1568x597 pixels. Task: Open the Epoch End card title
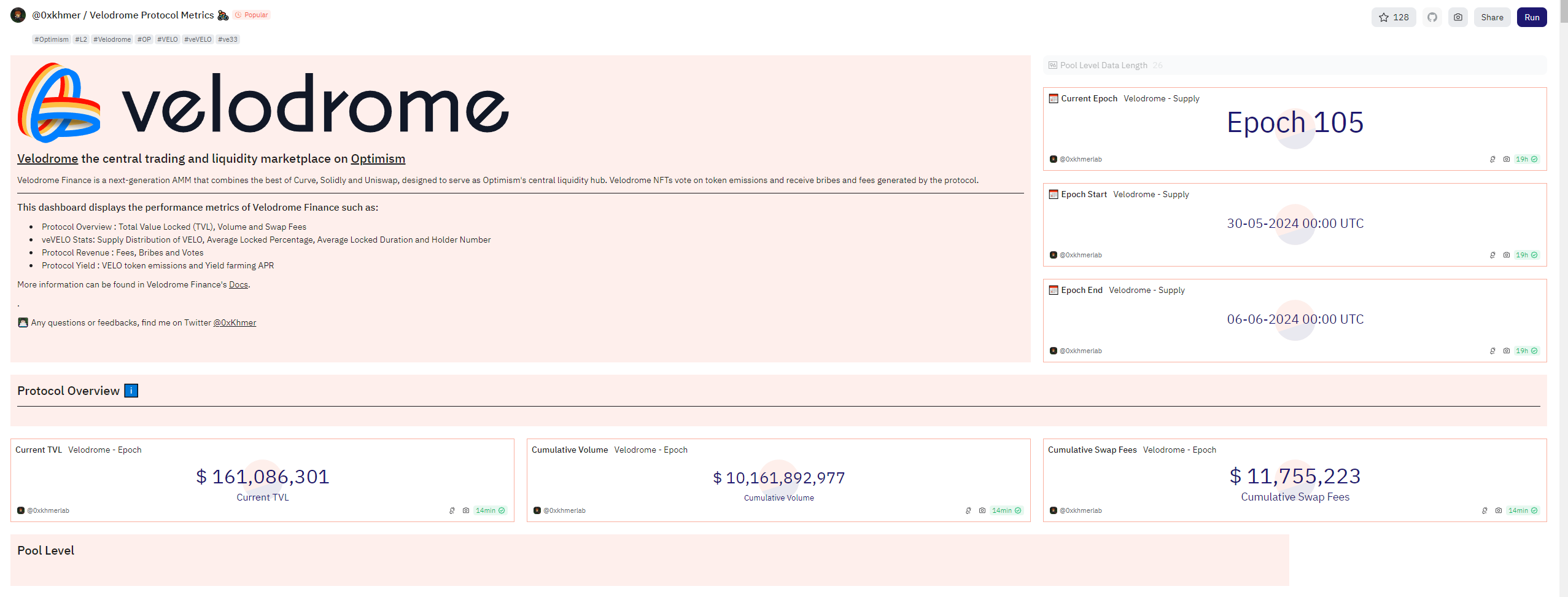pos(1082,290)
